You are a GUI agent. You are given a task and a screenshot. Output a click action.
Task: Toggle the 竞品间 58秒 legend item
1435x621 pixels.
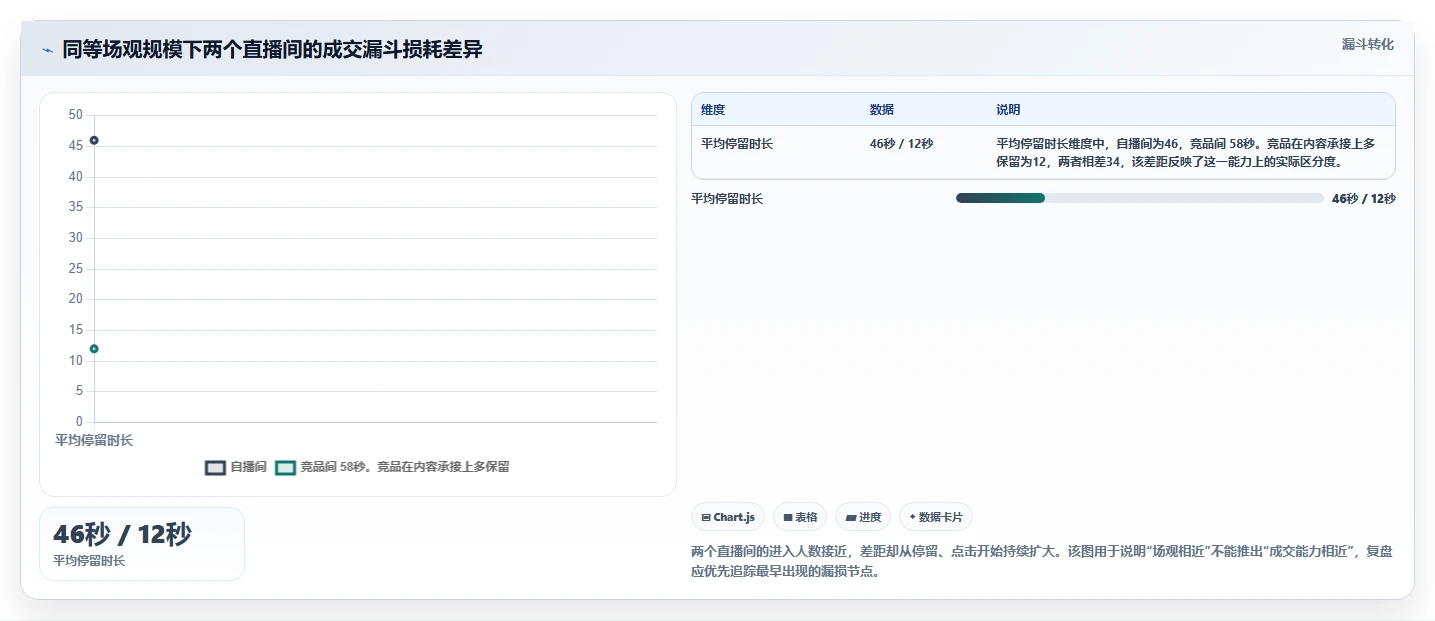(392, 467)
